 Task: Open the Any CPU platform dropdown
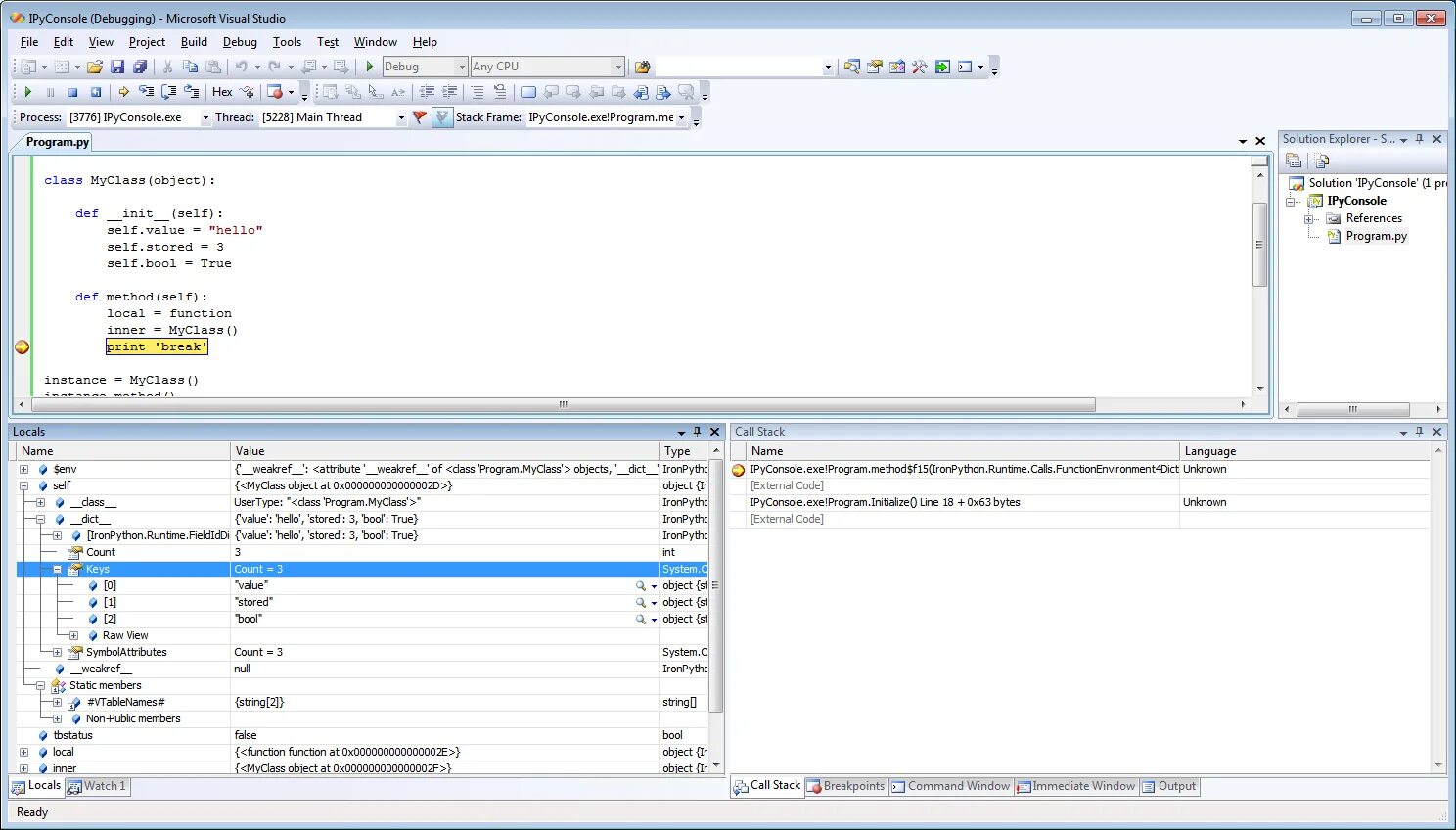[617, 67]
